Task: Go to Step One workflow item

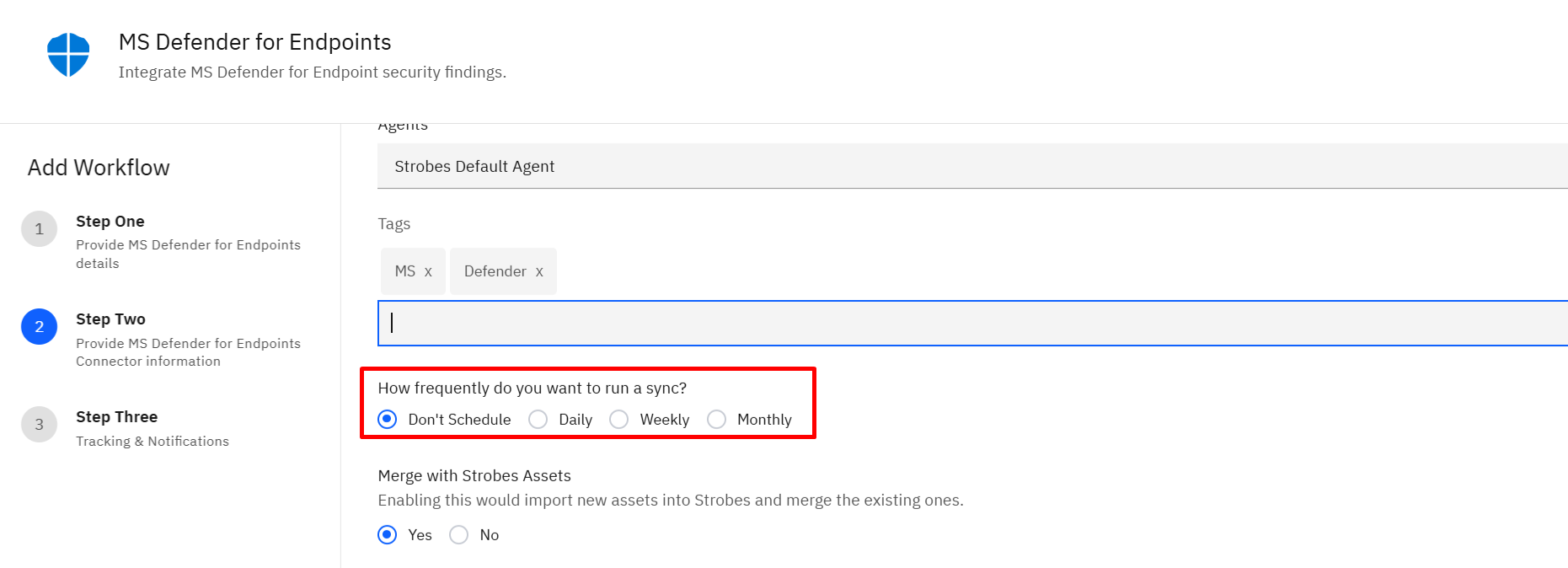Action: (188, 242)
